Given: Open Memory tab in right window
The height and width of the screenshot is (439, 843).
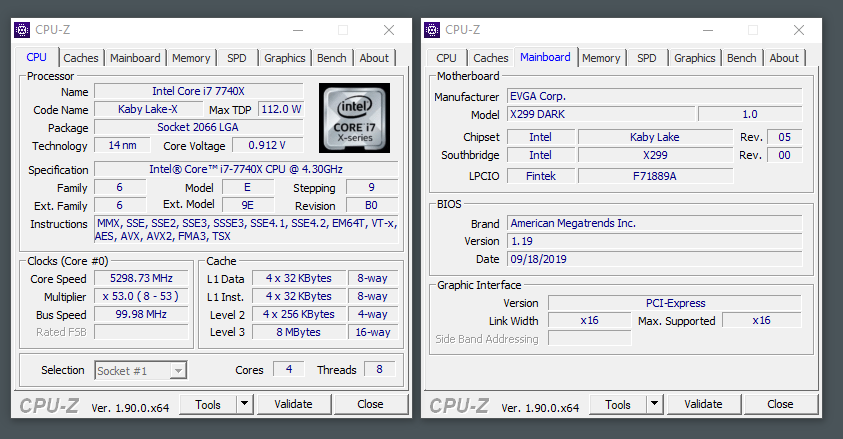Looking at the screenshot, I should pos(601,58).
